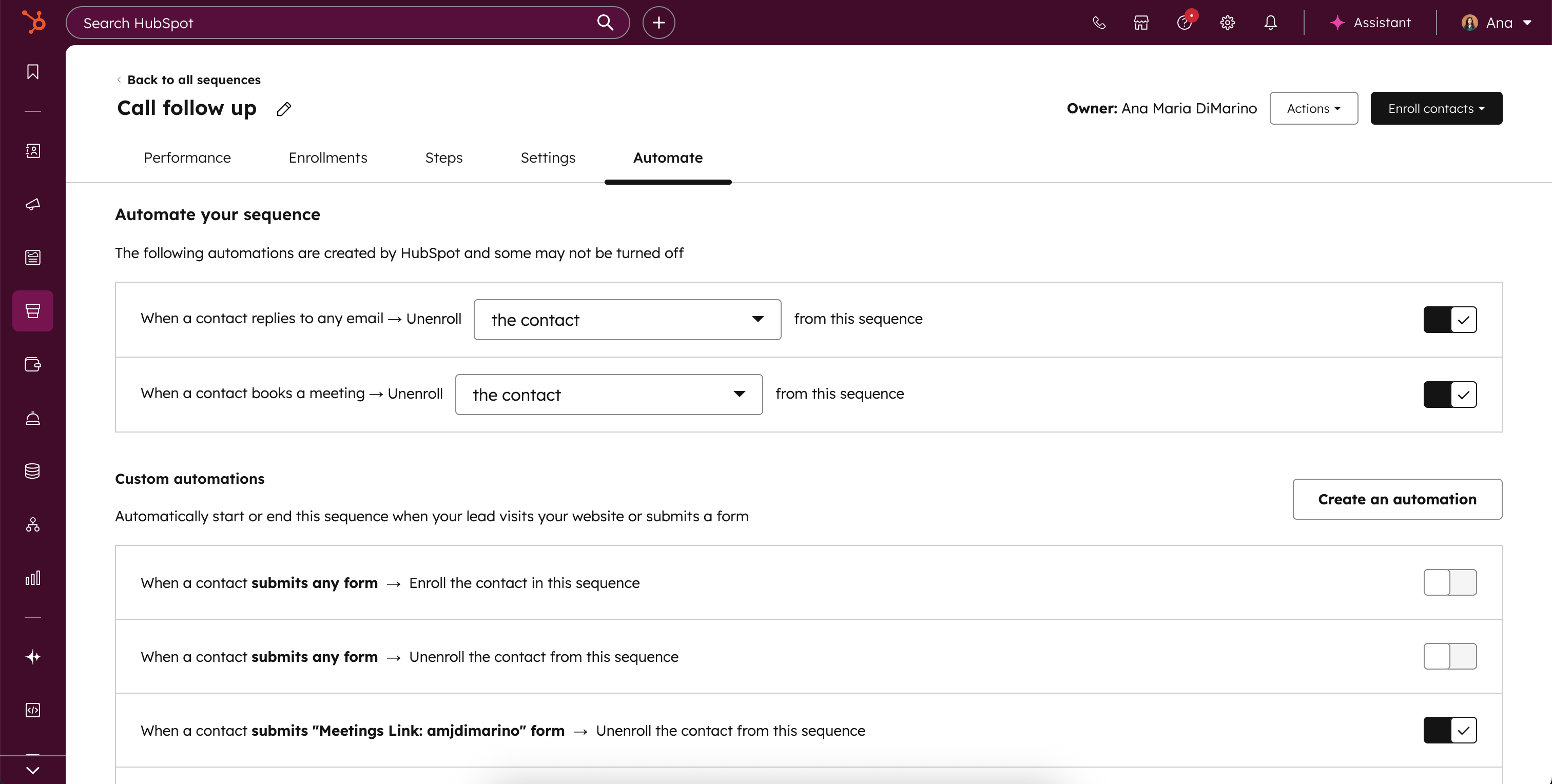The width and height of the screenshot is (1552, 784).
Task: Open the settings gear icon
Action: point(1227,23)
